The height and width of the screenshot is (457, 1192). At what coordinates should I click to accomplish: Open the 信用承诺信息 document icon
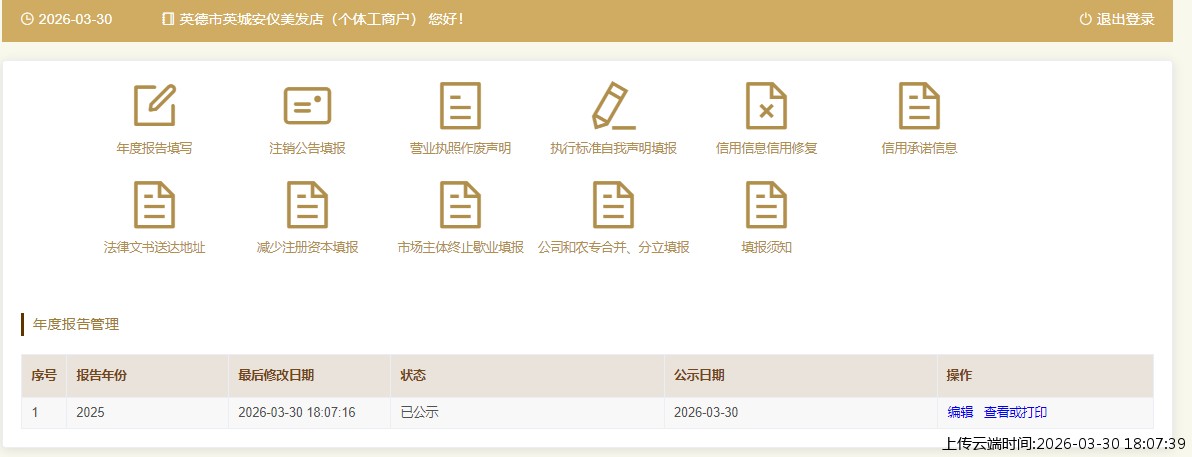919,105
